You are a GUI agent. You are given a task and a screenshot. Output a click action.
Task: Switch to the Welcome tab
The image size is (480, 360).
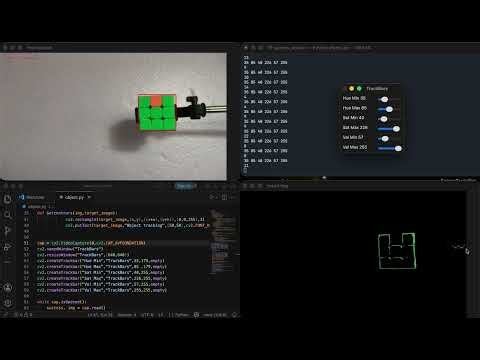click(x=32, y=197)
